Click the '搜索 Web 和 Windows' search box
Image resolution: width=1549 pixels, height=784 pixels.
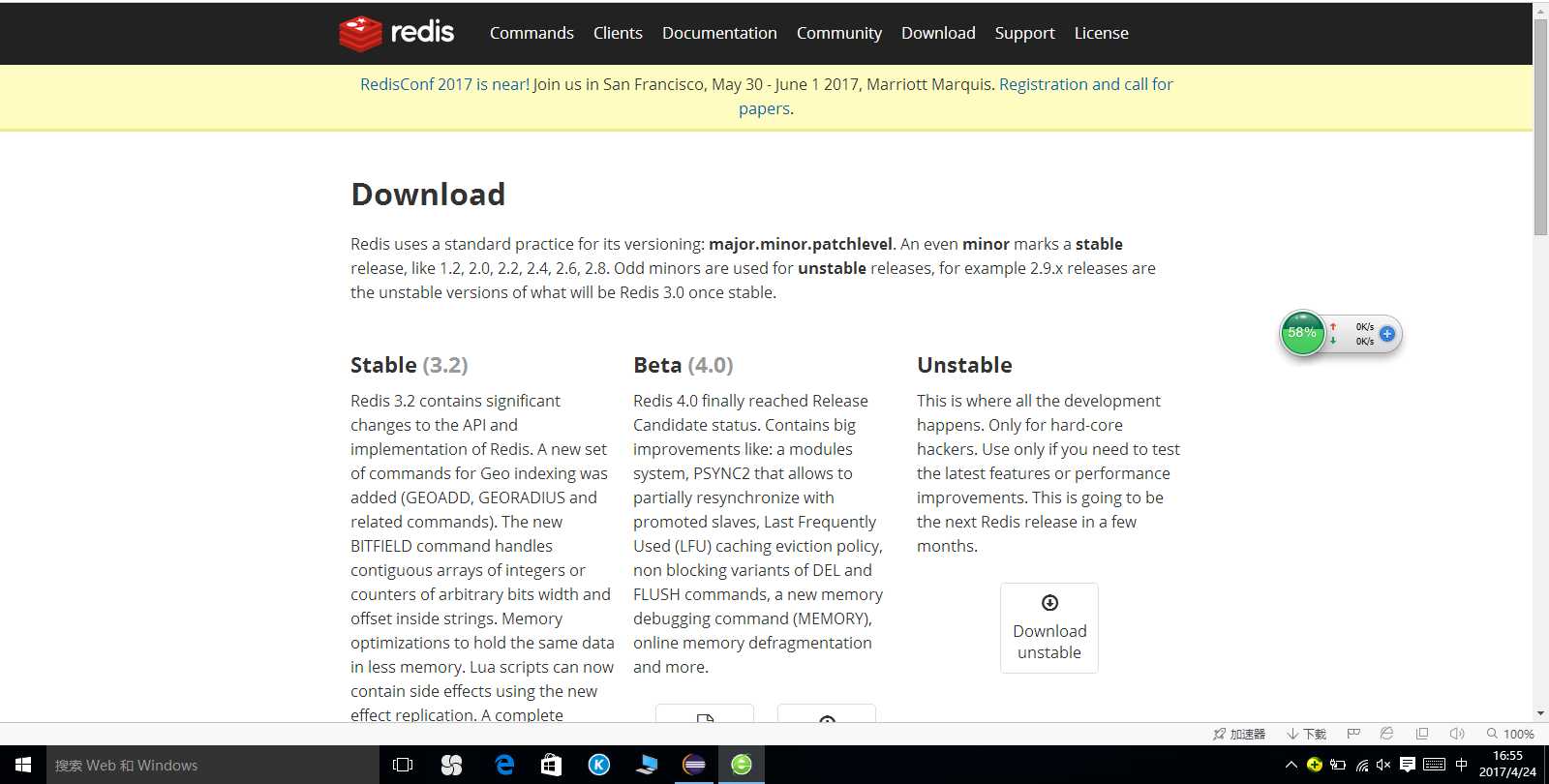(213, 765)
